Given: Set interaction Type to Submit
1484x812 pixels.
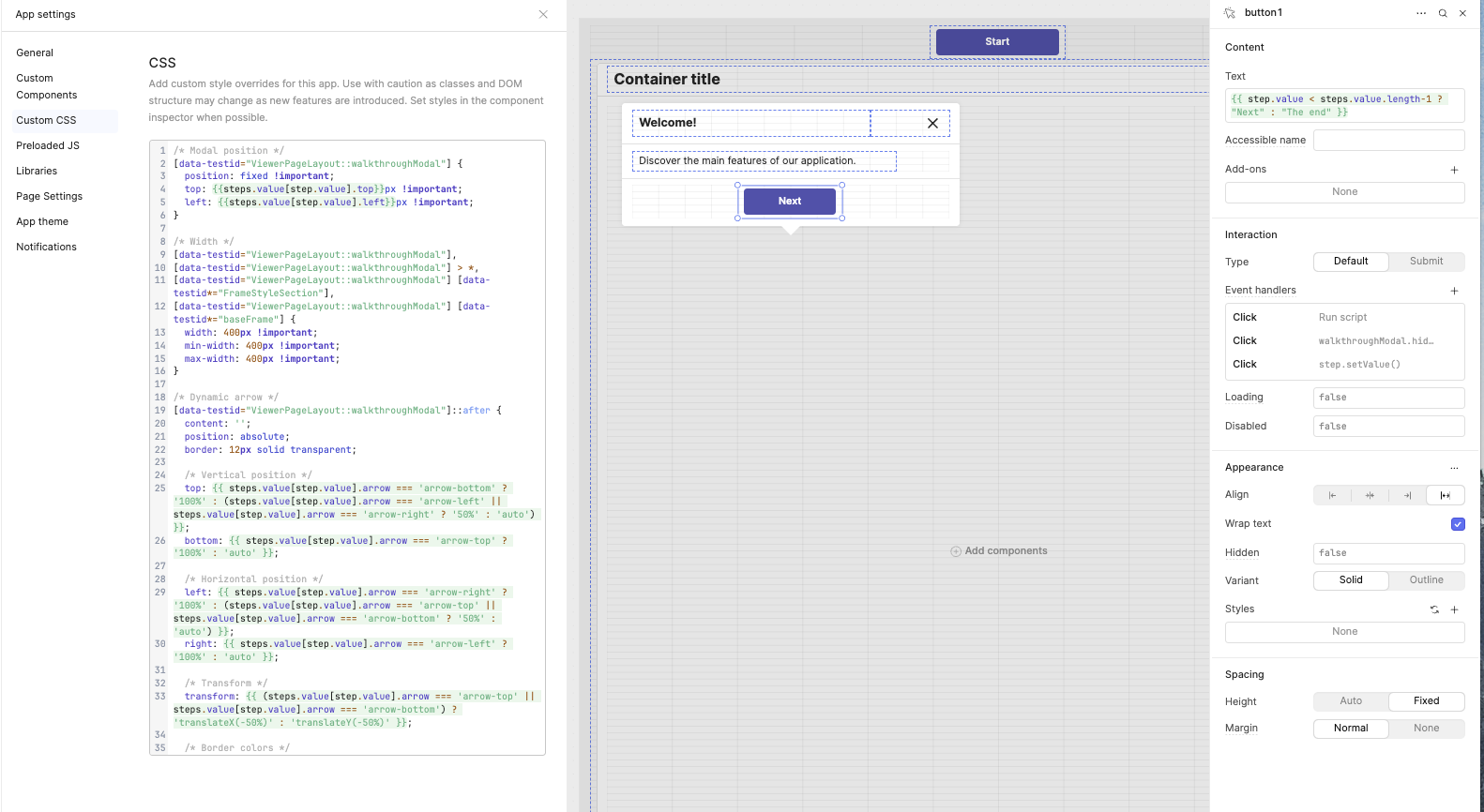Looking at the screenshot, I should (x=1426, y=262).
